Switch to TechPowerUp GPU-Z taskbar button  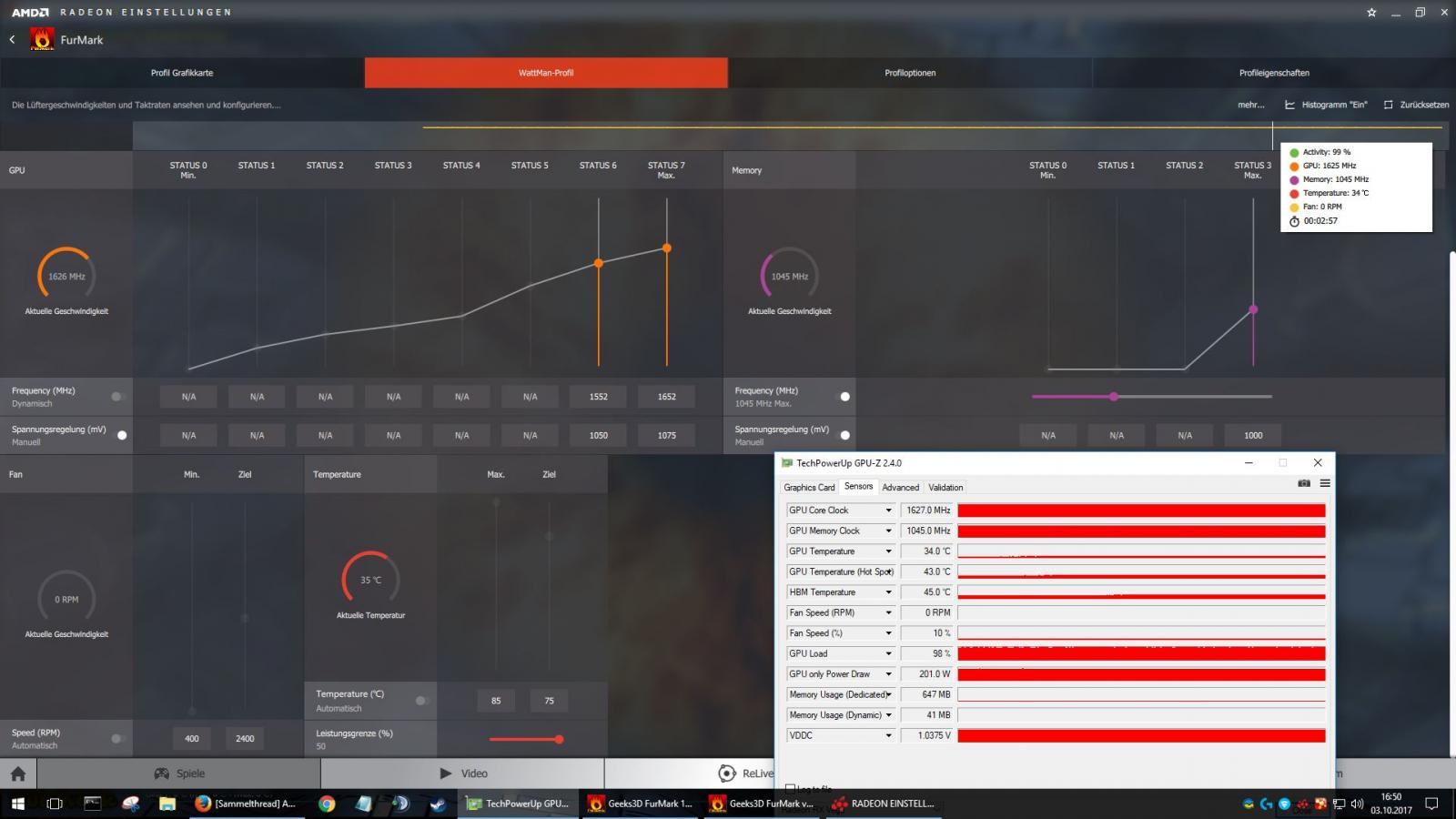[x=518, y=804]
